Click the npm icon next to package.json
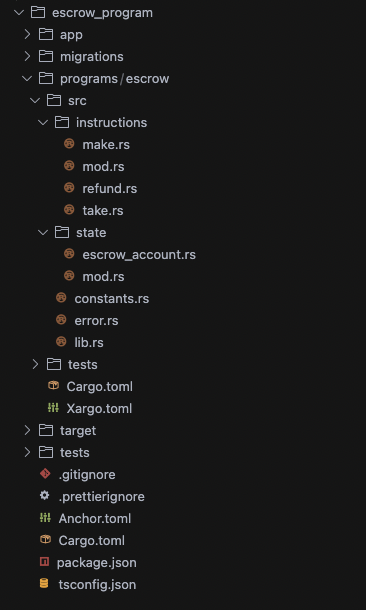The image size is (366, 610). click(45, 562)
